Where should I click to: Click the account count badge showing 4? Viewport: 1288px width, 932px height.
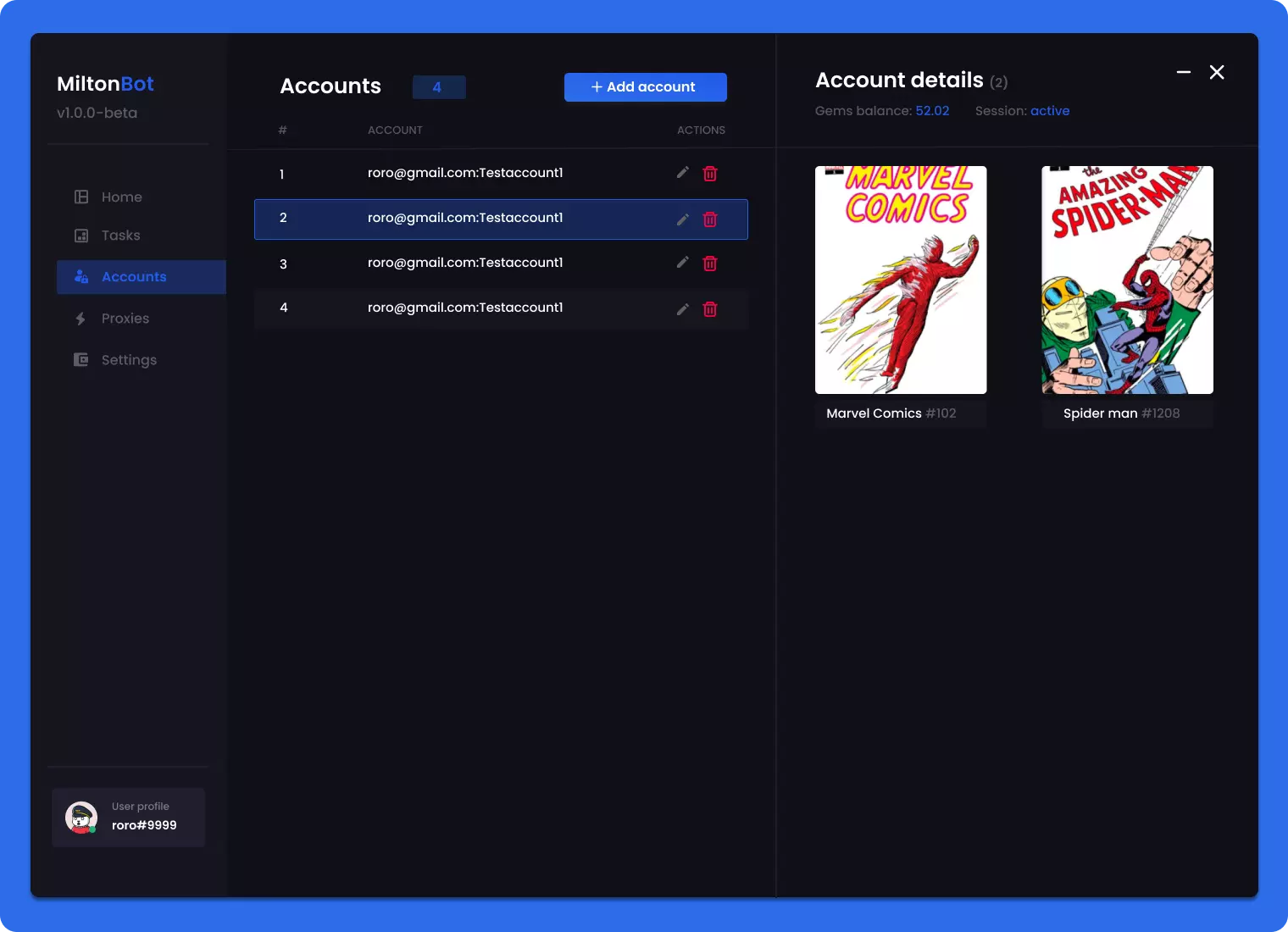pos(439,86)
